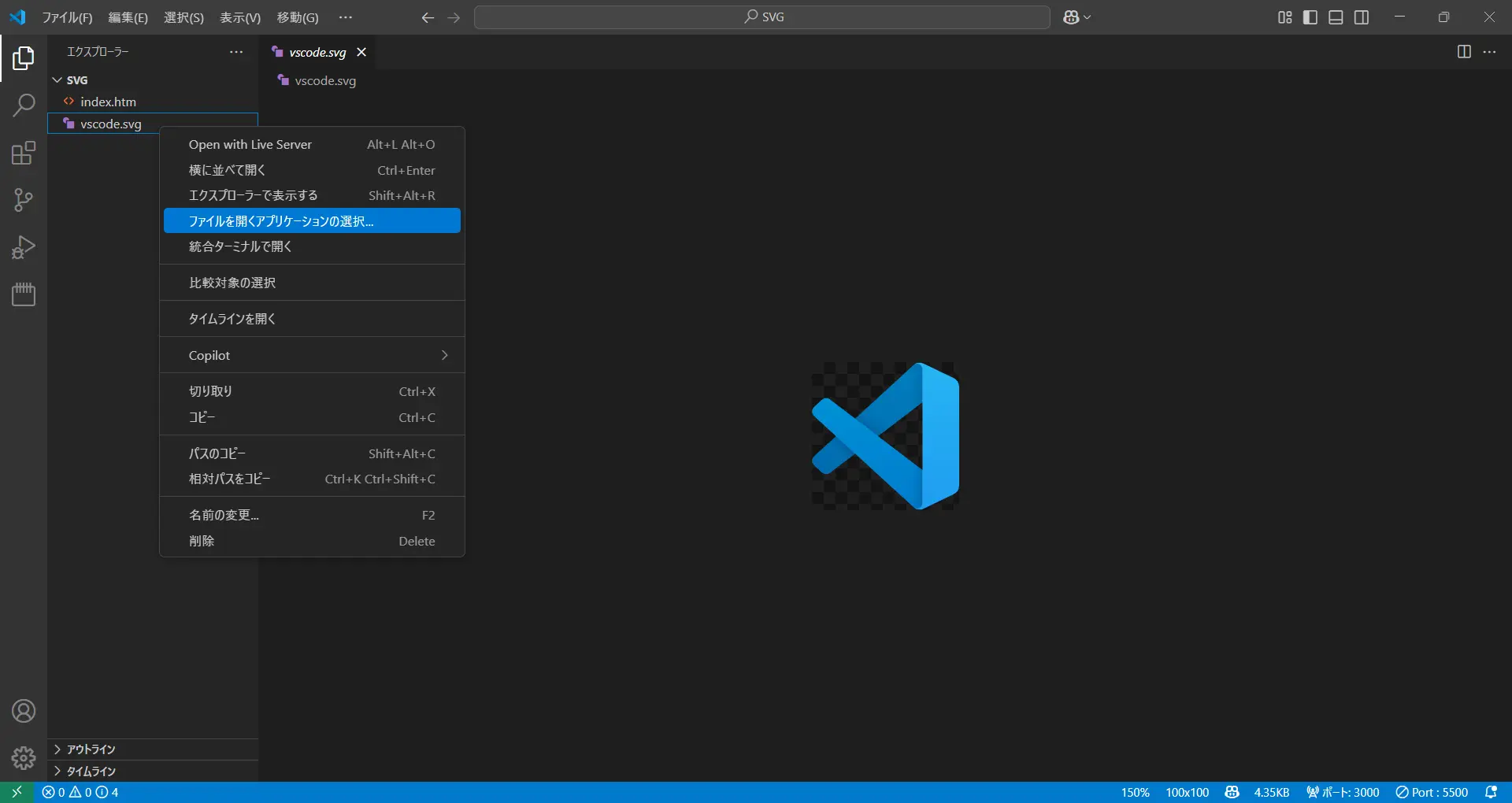Viewport: 1512px width, 803px height.
Task: Show more menu bar items ellipsis
Action: pos(346,17)
